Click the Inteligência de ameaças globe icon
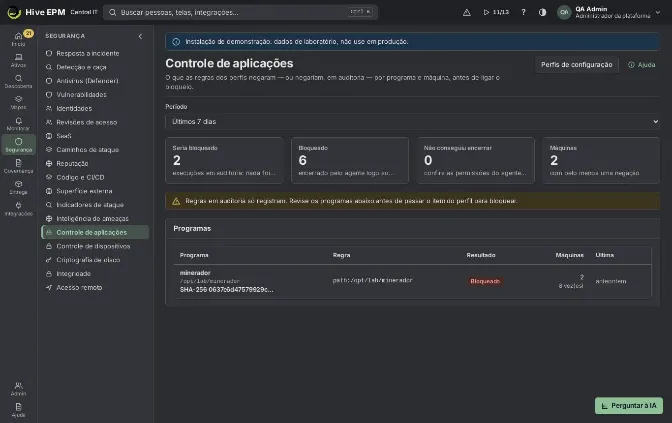672x423 pixels. 49,219
